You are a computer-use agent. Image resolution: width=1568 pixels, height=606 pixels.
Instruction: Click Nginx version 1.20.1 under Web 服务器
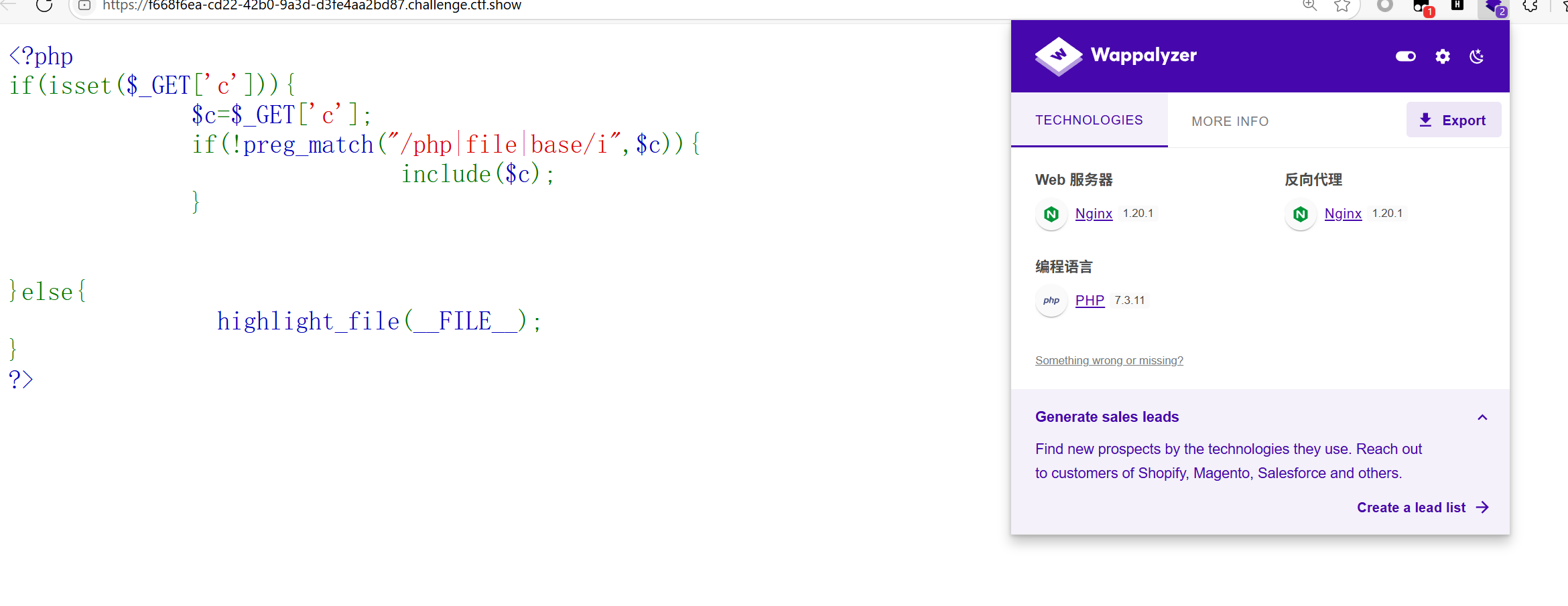click(x=1138, y=214)
